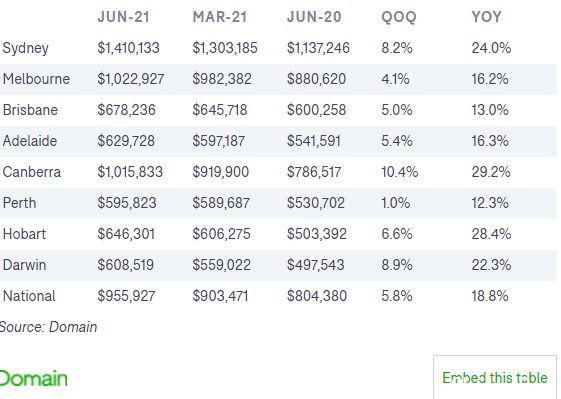Select the JUN-21 column header

(123, 17)
